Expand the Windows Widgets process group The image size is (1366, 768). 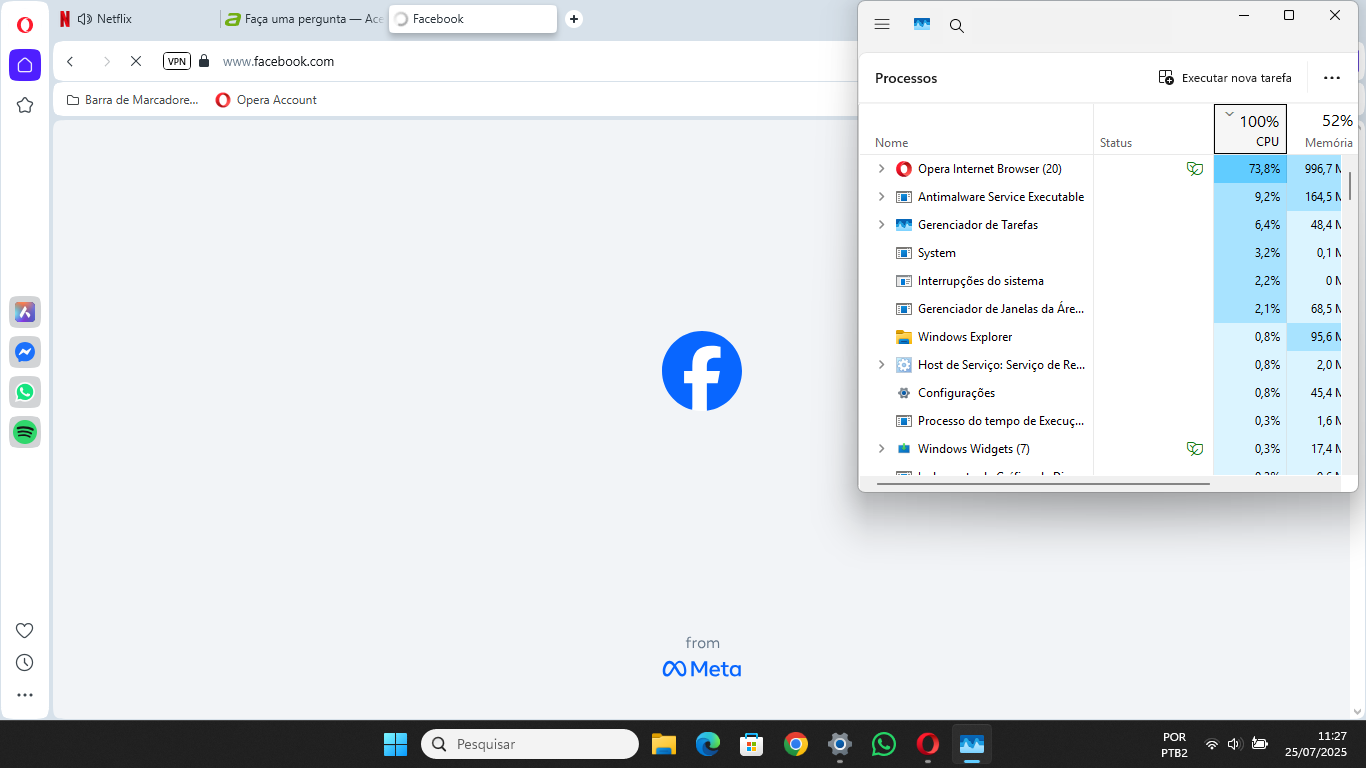881,449
